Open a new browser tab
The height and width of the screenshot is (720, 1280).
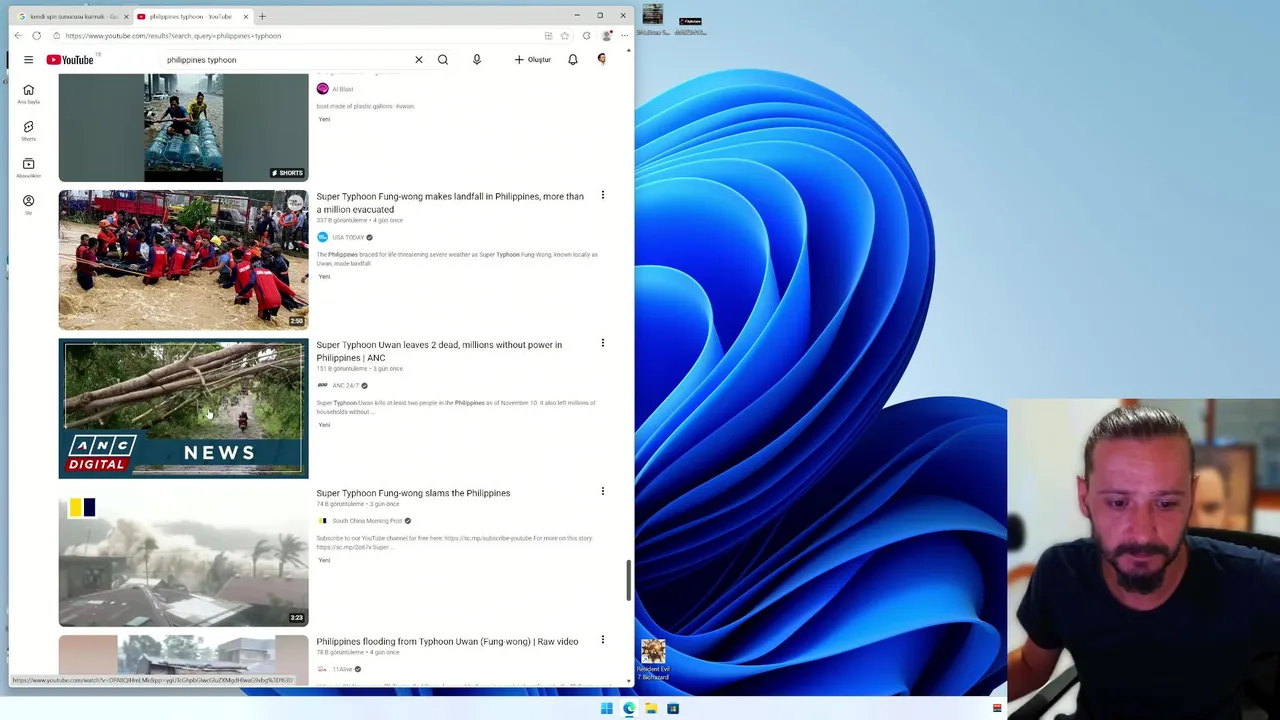(x=262, y=16)
